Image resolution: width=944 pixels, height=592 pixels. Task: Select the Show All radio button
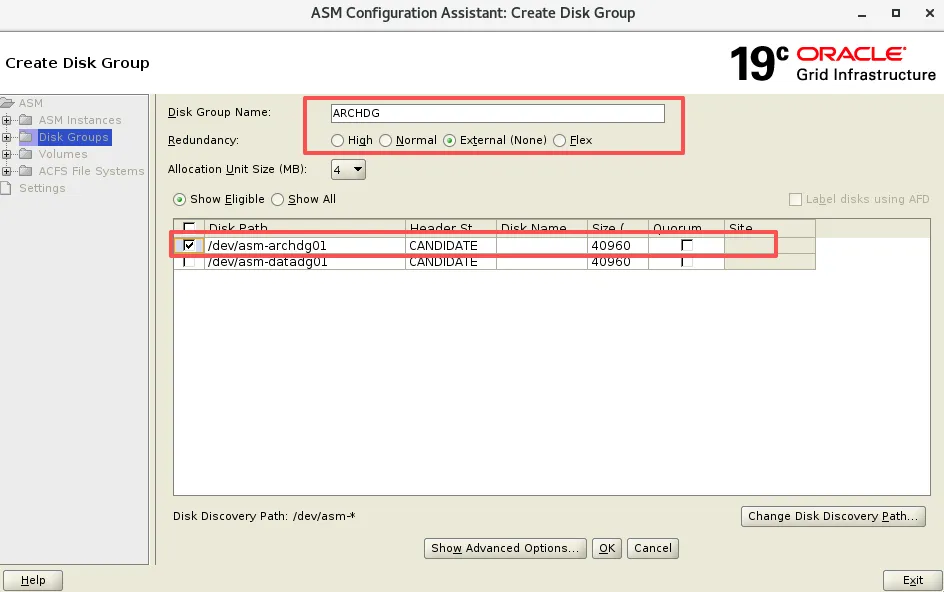pos(277,199)
